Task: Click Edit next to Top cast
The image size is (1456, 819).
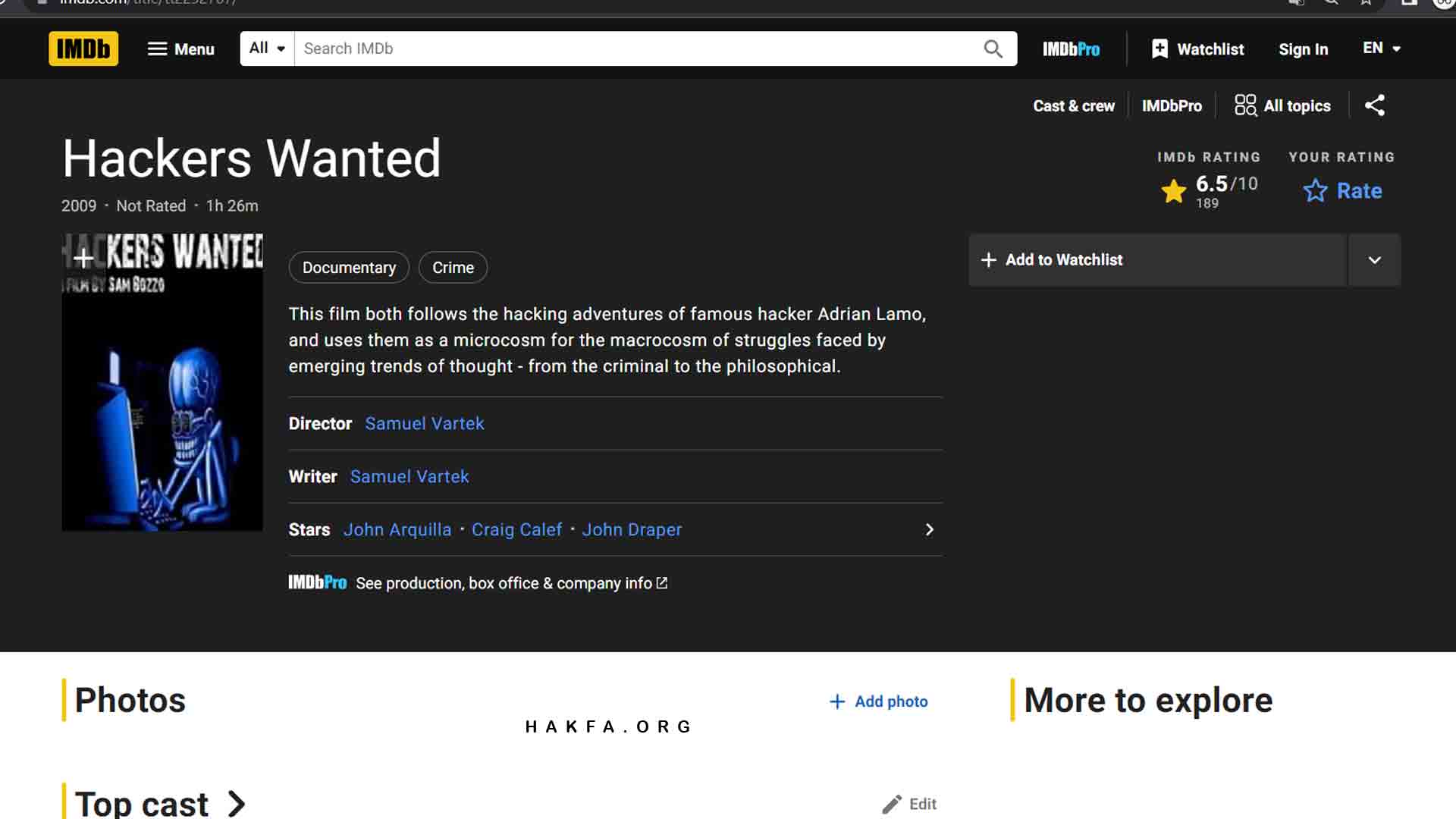Action: [909, 804]
